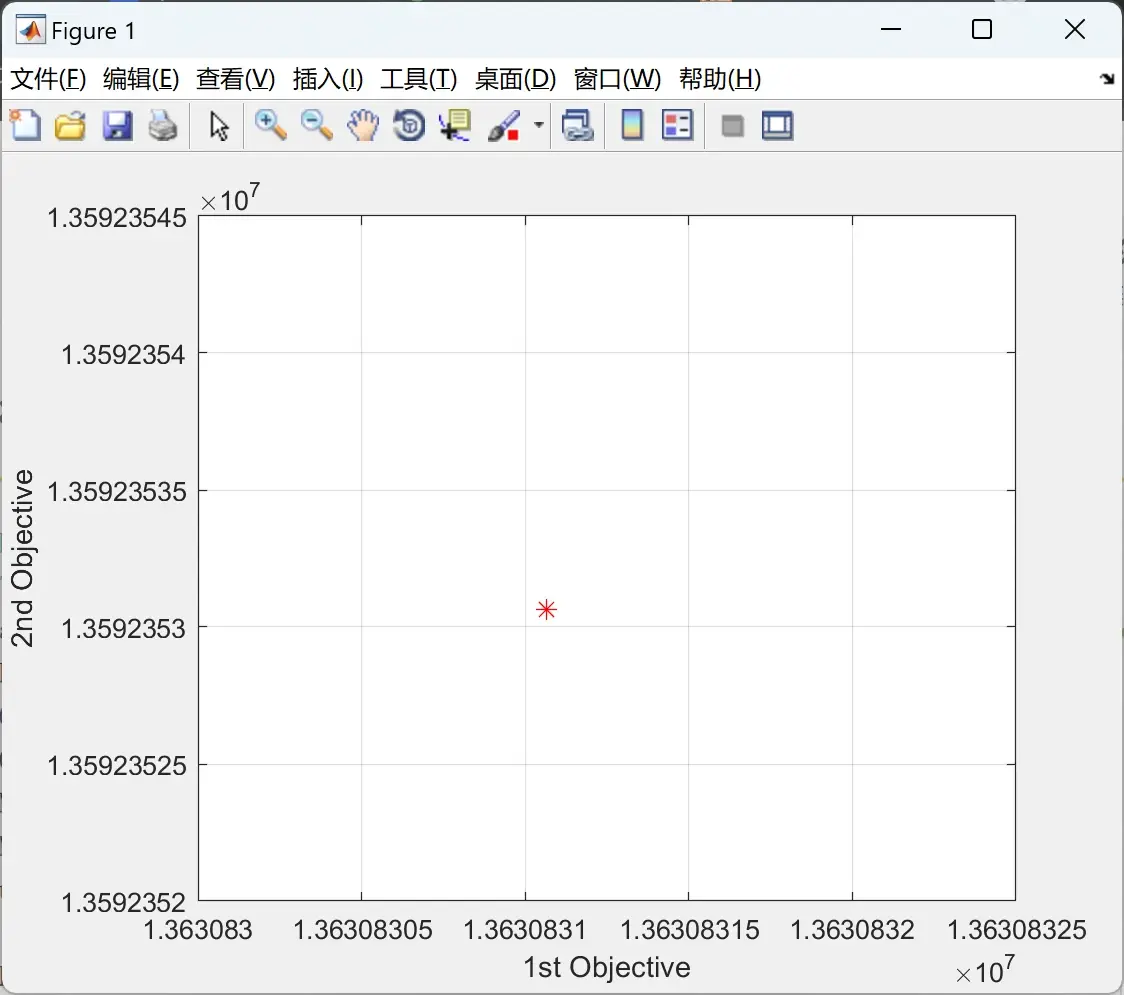Open the 文件(F) menu

click(48, 79)
